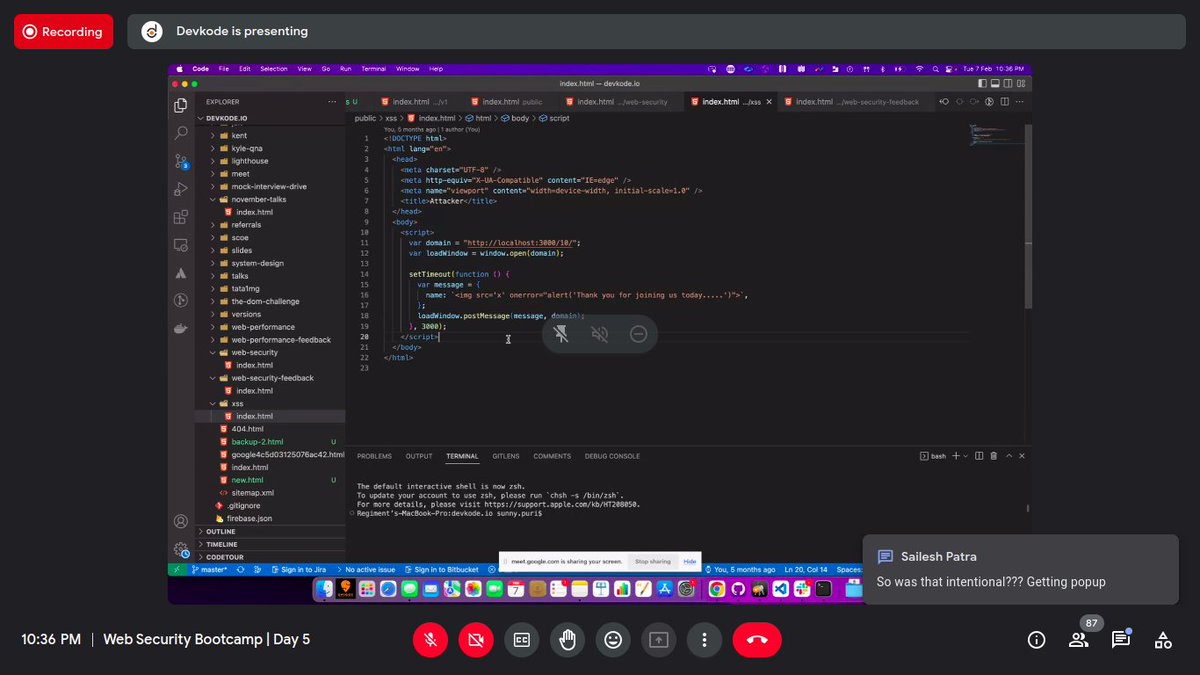This screenshot has width=1200, height=675.
Task: Switch to PROBLEMS panel tab
Action: click(x=374, y=456)
